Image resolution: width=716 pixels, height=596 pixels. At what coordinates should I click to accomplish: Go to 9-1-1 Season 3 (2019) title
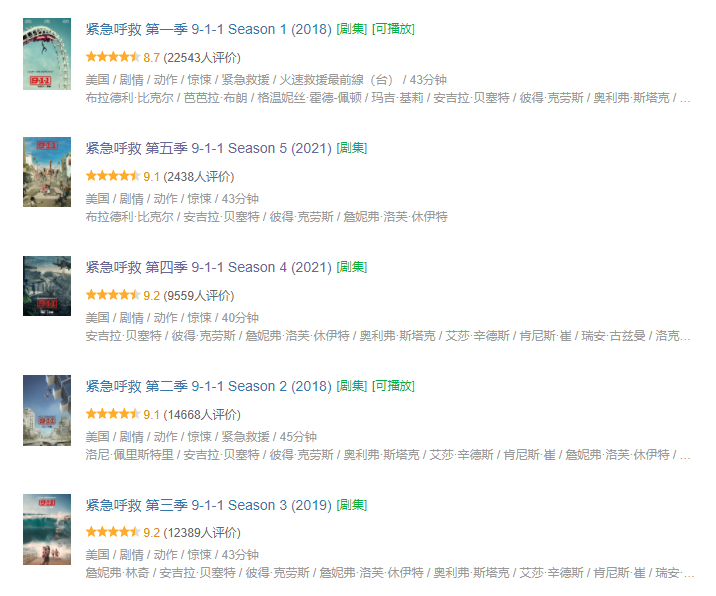pyautogui.click(x=209, y=505)
